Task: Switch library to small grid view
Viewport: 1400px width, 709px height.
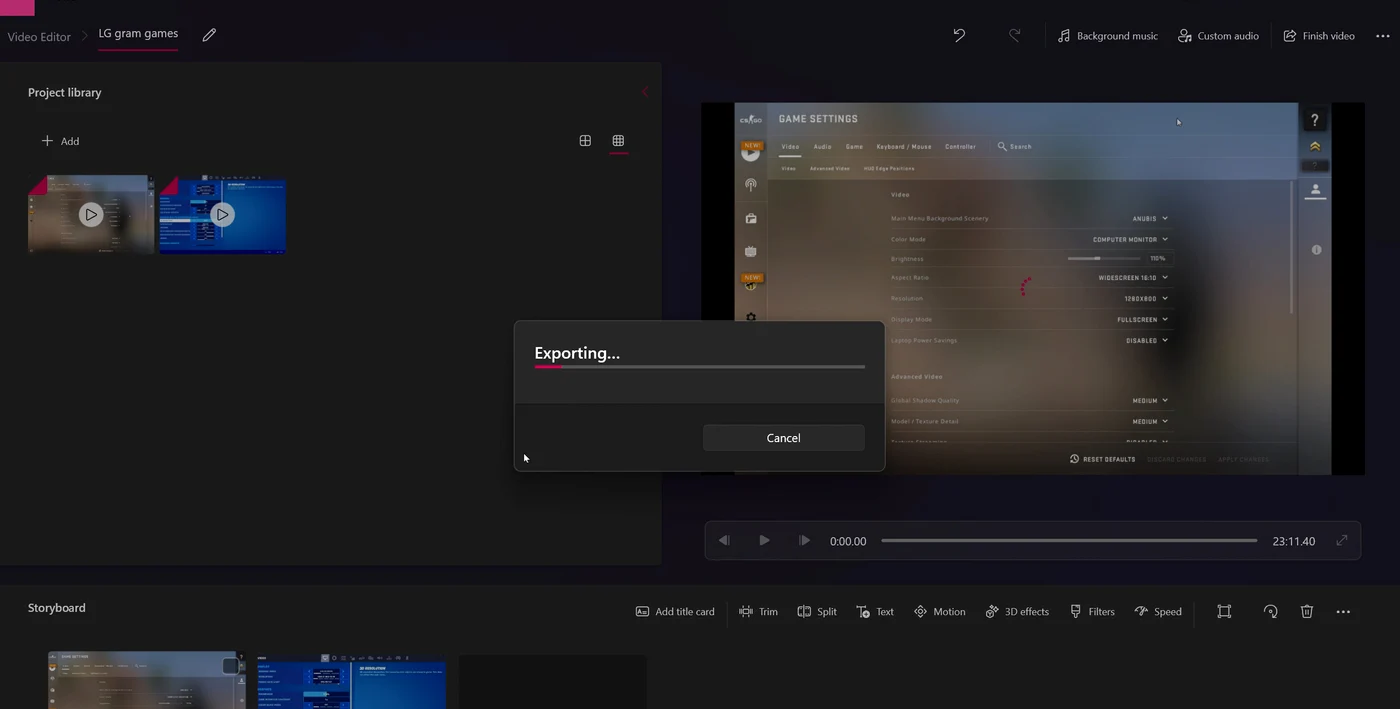Action: pos(618,141)
